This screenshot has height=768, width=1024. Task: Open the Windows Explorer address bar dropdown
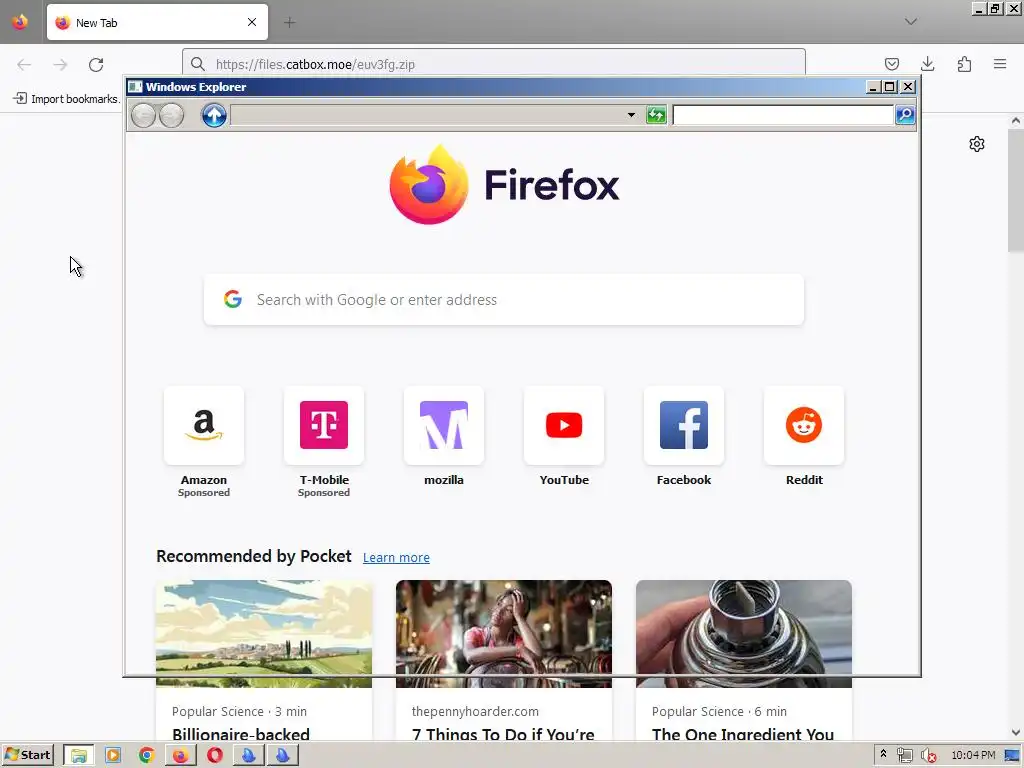[x=631, y=115]
